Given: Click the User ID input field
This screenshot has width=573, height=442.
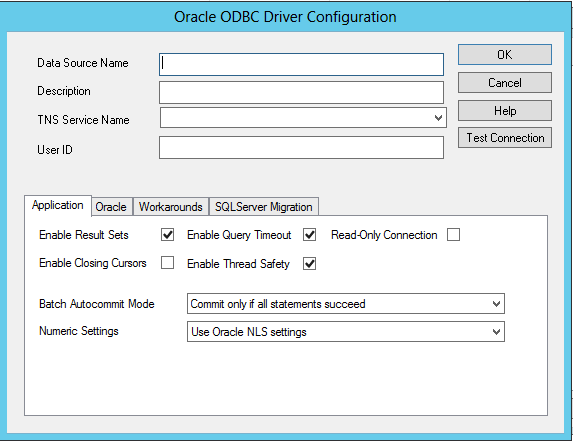Looking at the screenshot, I should tap(301, 148).
